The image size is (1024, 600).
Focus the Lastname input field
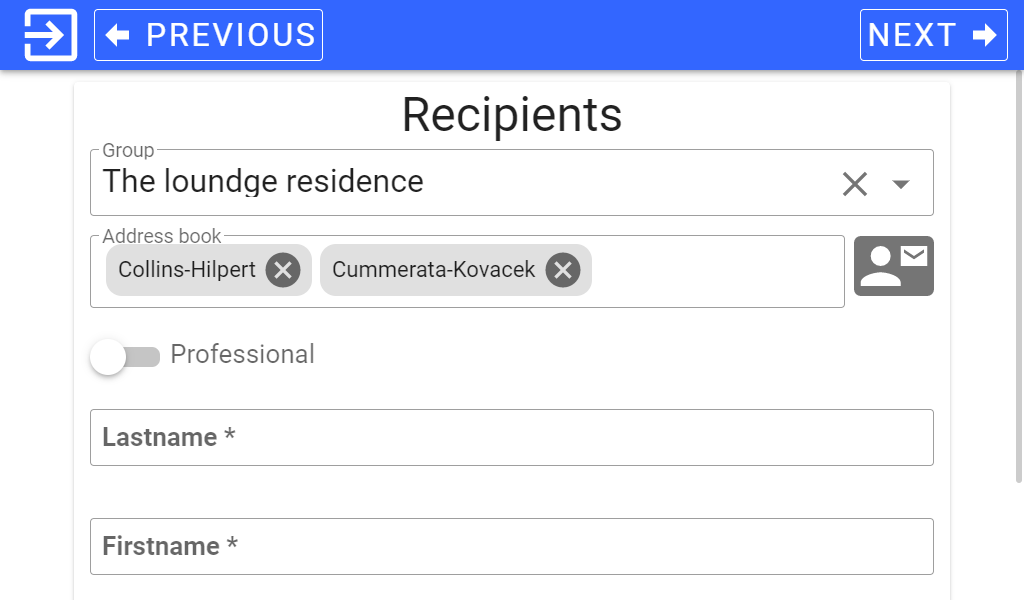coord(511,437)
